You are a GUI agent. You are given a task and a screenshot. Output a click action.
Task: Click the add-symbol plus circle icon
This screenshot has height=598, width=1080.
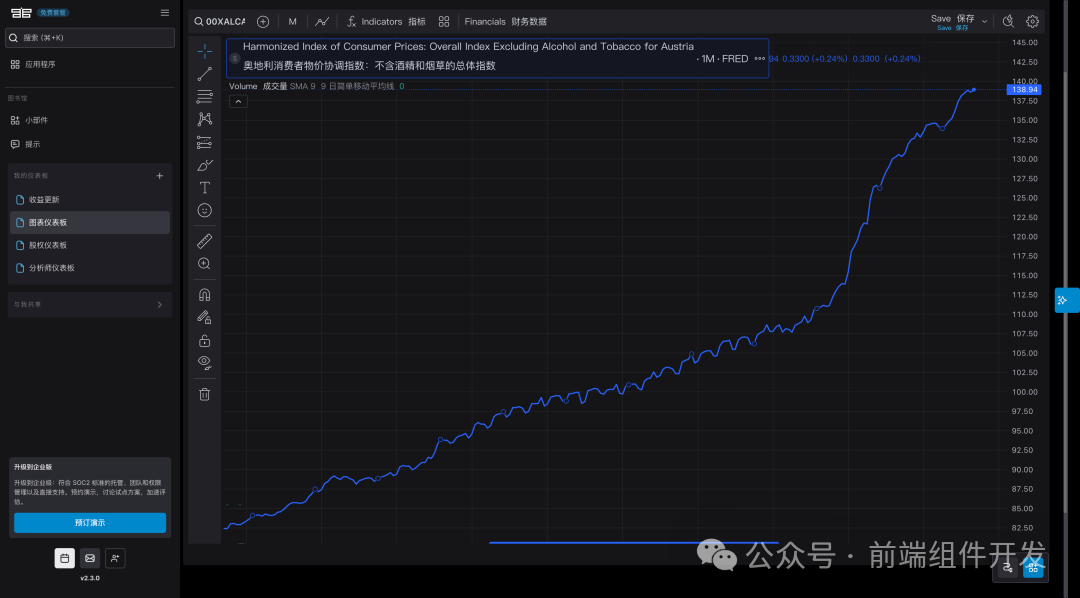tap(263, 21)
